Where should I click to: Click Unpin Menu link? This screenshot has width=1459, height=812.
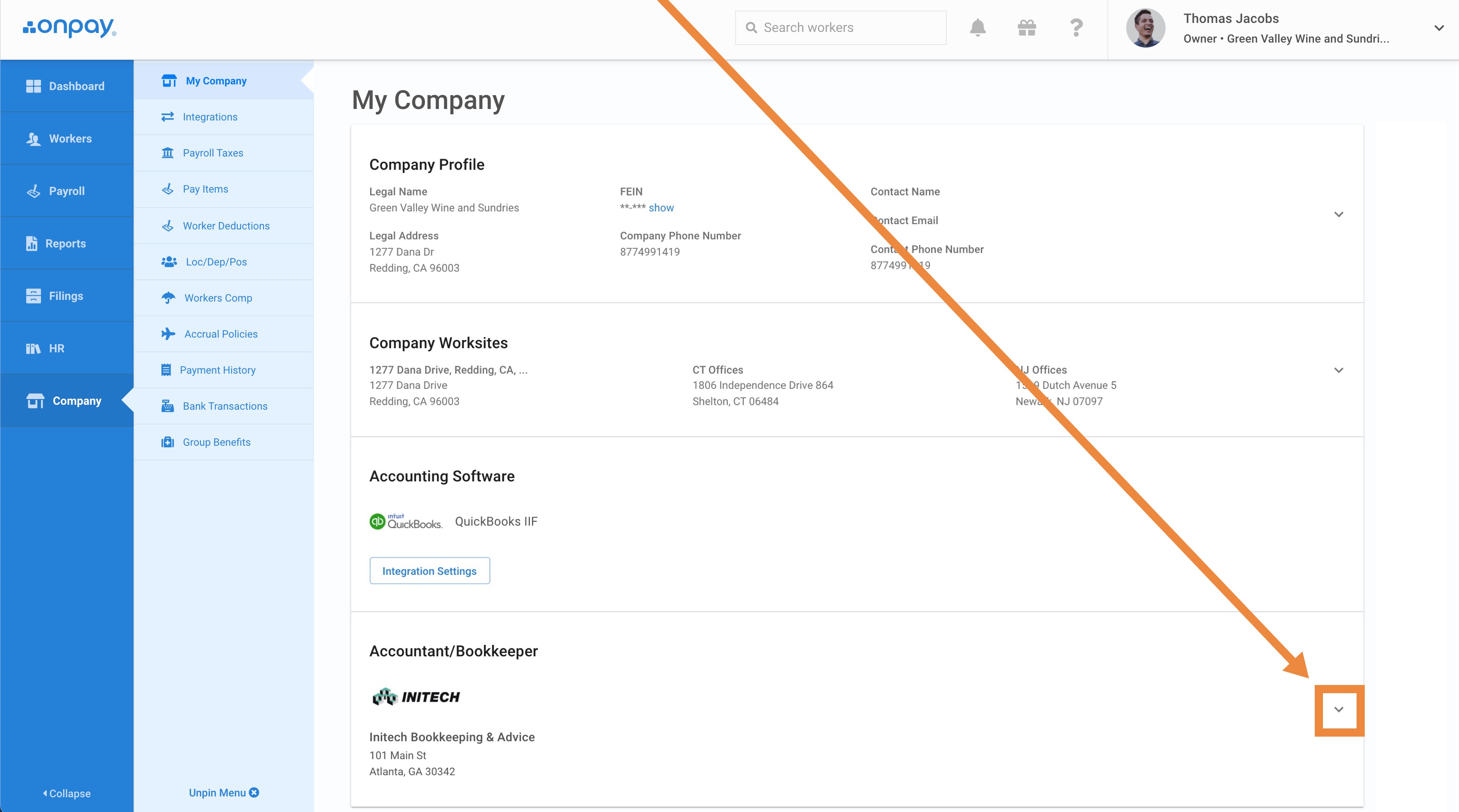coord(224,793)
